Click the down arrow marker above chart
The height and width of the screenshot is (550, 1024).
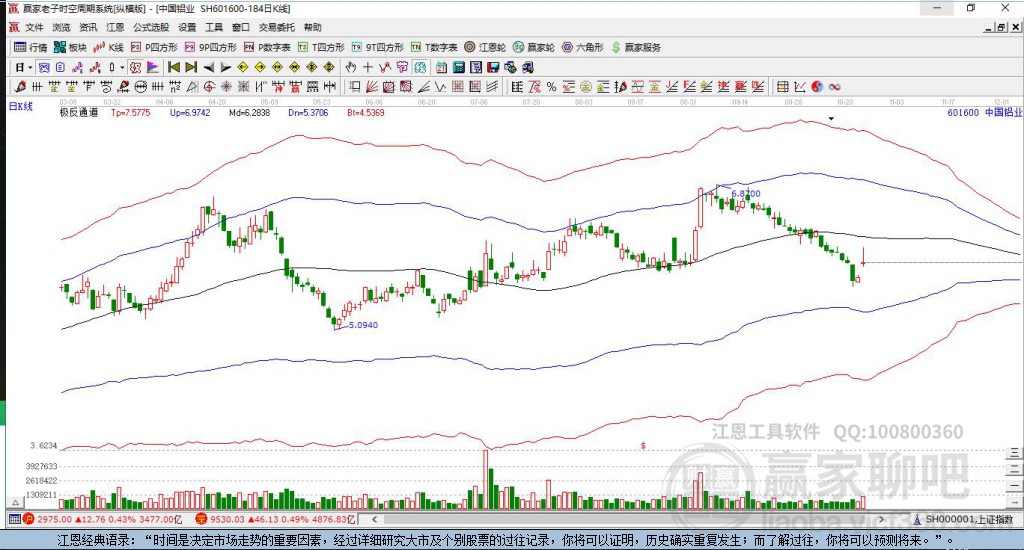click(x=831, y=119)
